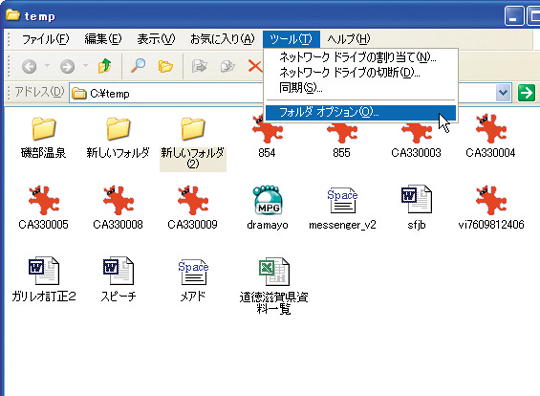Viewport: 540px width, 396px height.
Task: Close the open ツール(T) menu
Action: coord(291,39)
